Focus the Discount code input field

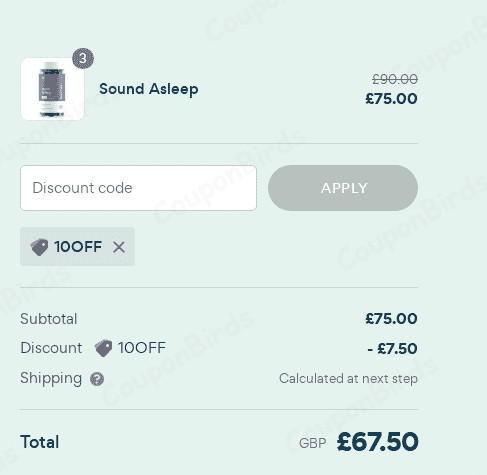[x=138, y=188]
